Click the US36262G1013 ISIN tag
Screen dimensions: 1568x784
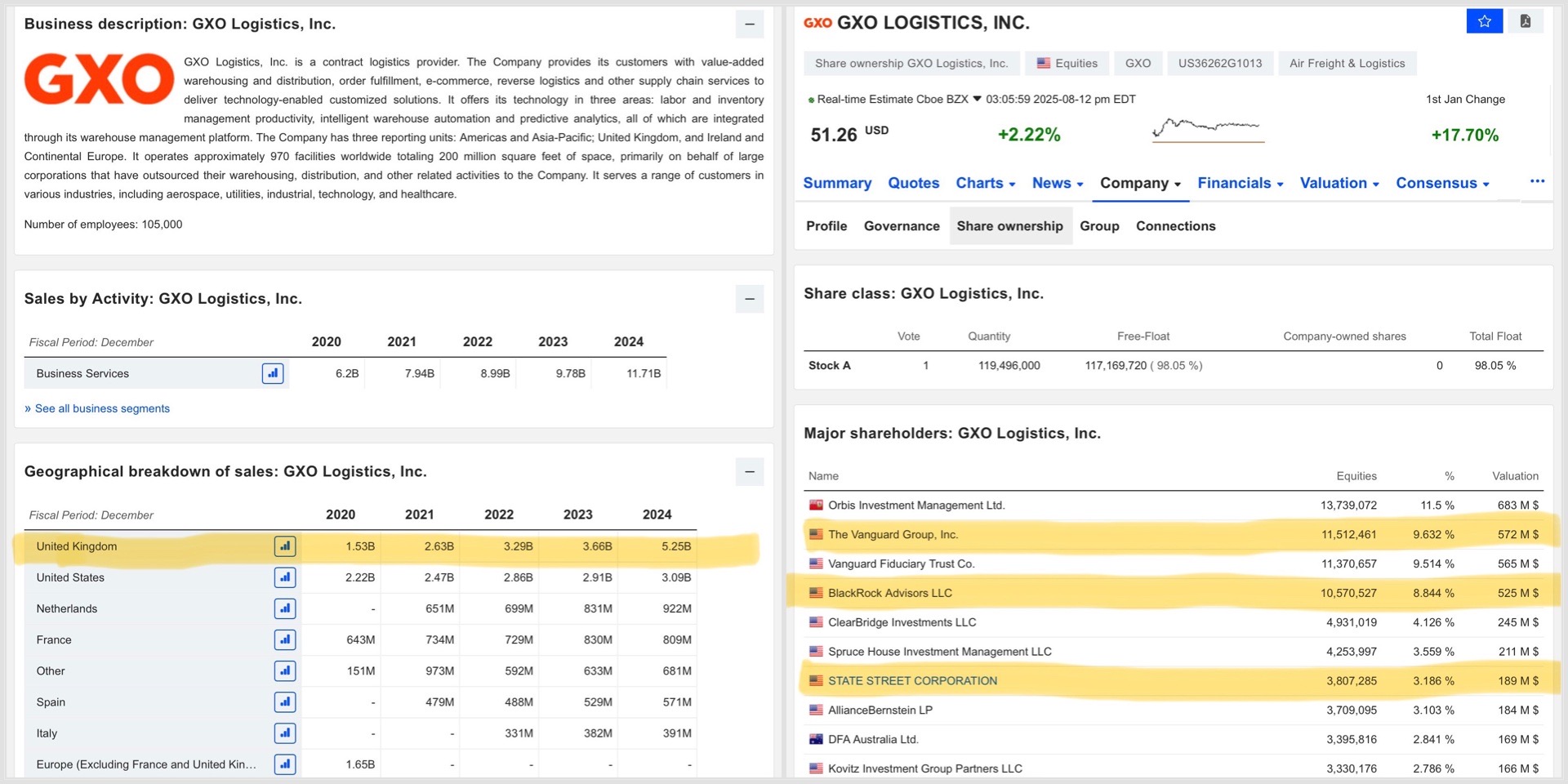pyautogui.click(x=1220, y=63)
